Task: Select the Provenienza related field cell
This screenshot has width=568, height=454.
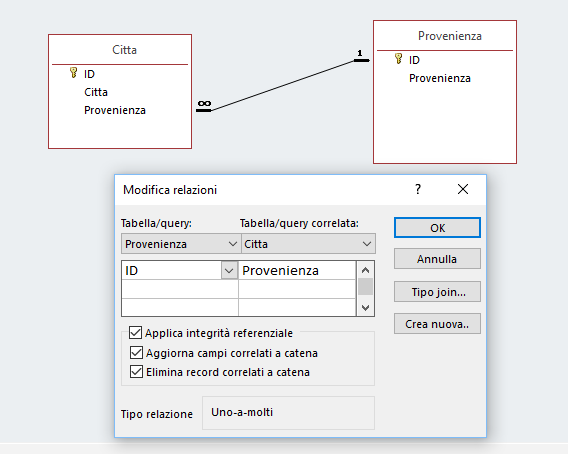Action: pyautogui.click(x=297, y=271)
